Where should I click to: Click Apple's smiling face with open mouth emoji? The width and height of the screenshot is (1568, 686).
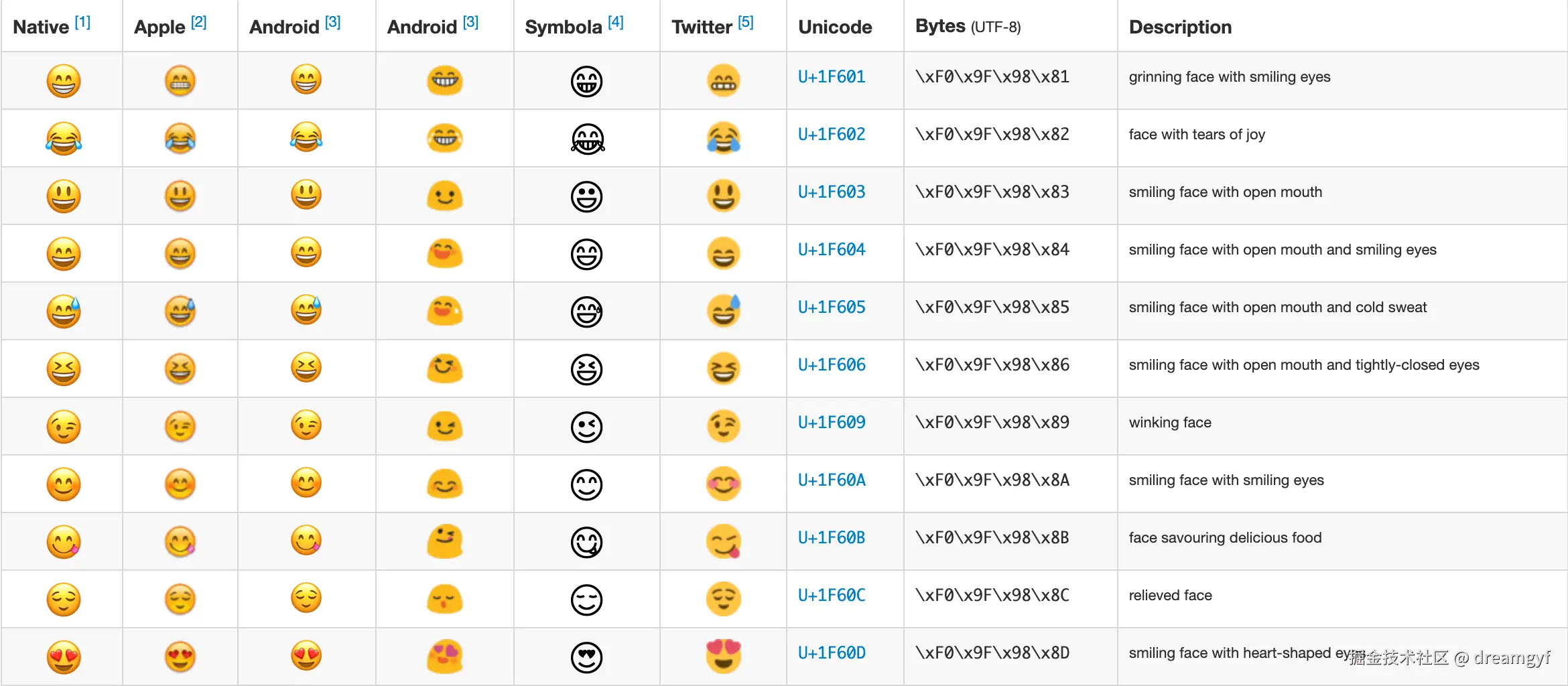180,196
